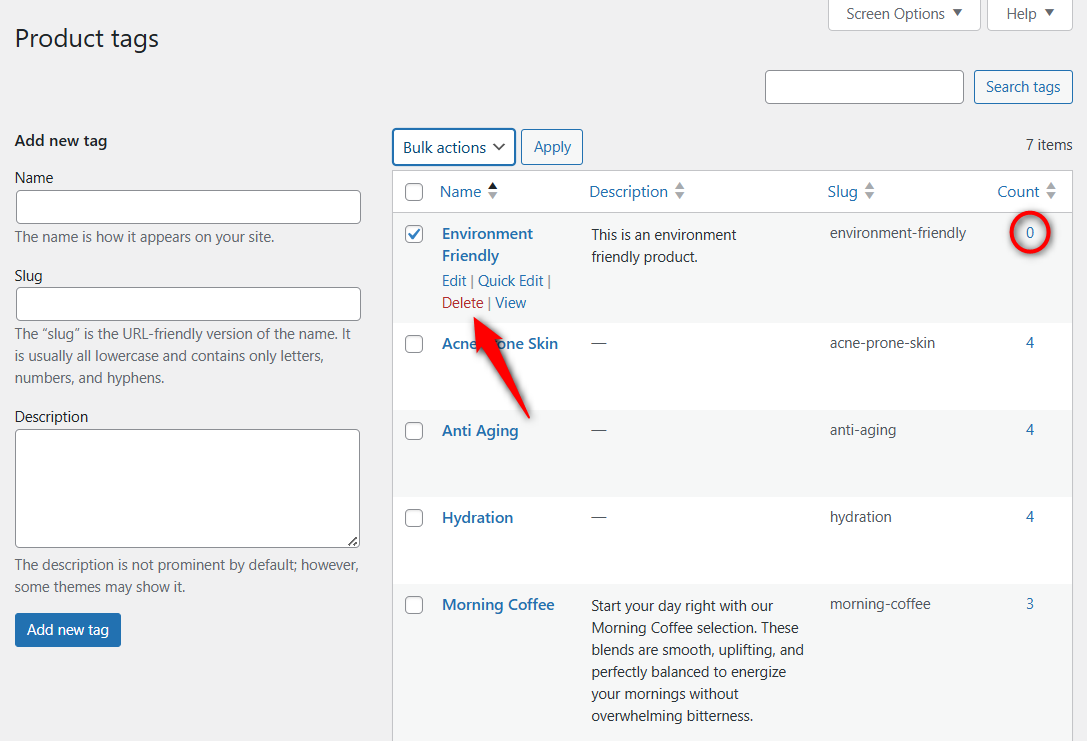View products counted under Hydration
The width and height of the screenshot is (1087, 741).
pos(1030,516)
